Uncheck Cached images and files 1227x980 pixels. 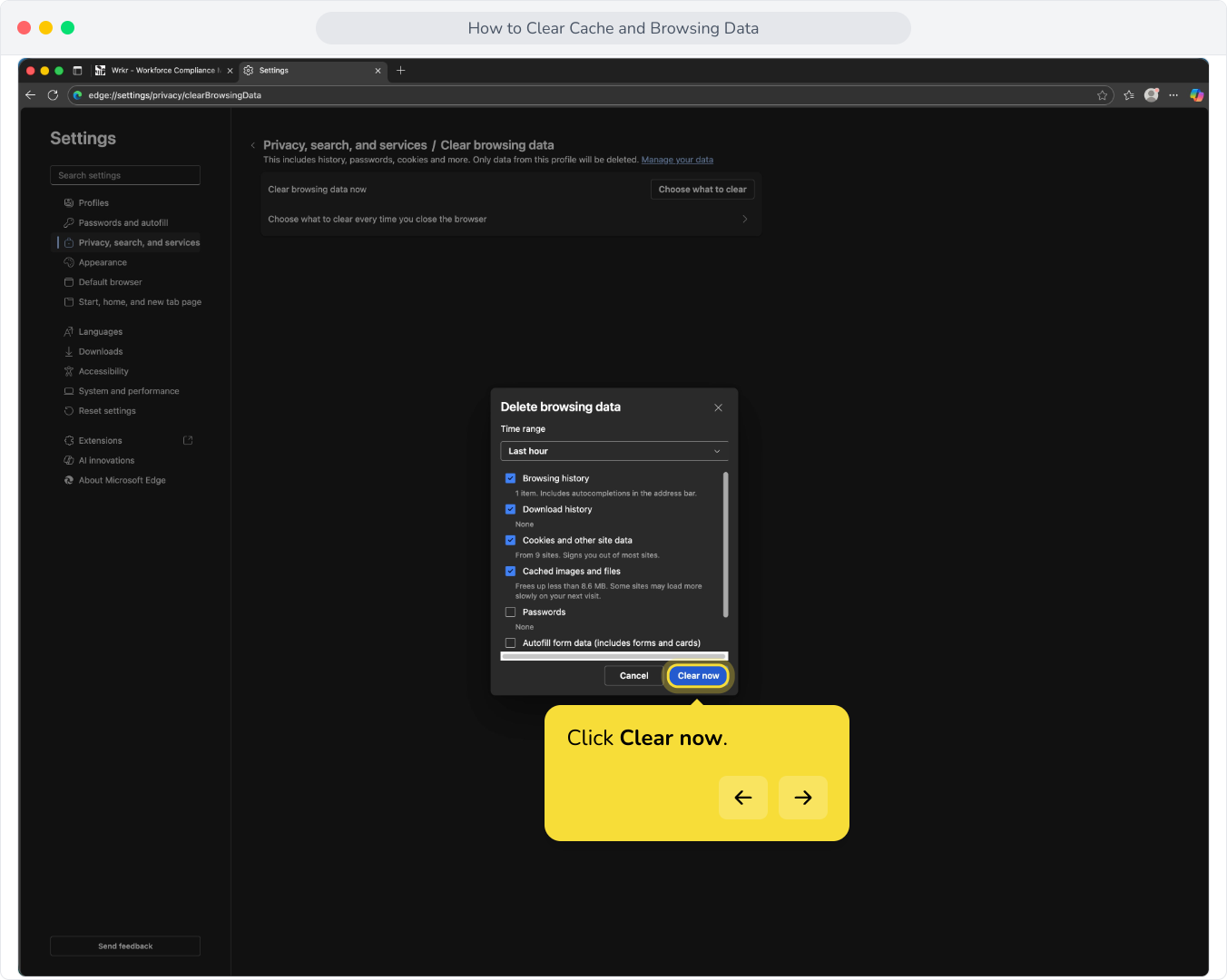coord(510,571)
